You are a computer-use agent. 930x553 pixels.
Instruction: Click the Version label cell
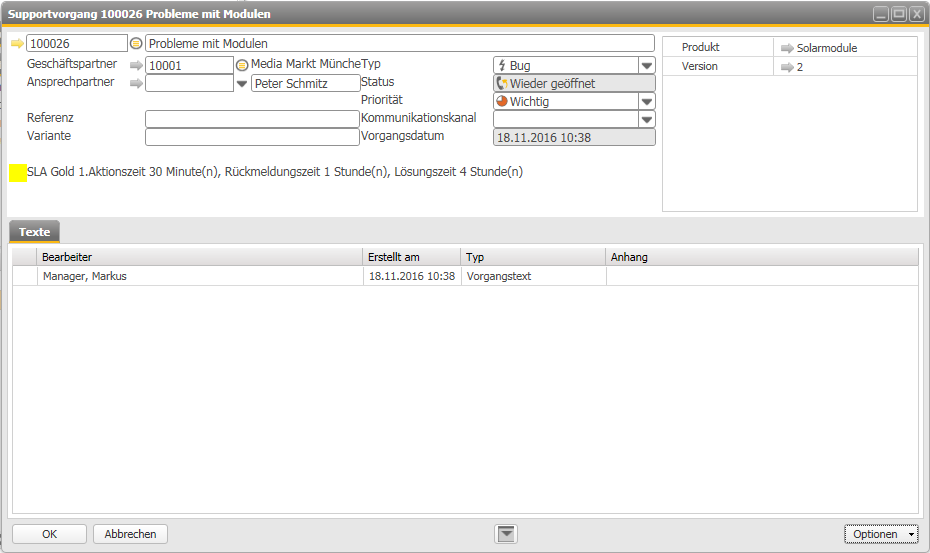718,66
